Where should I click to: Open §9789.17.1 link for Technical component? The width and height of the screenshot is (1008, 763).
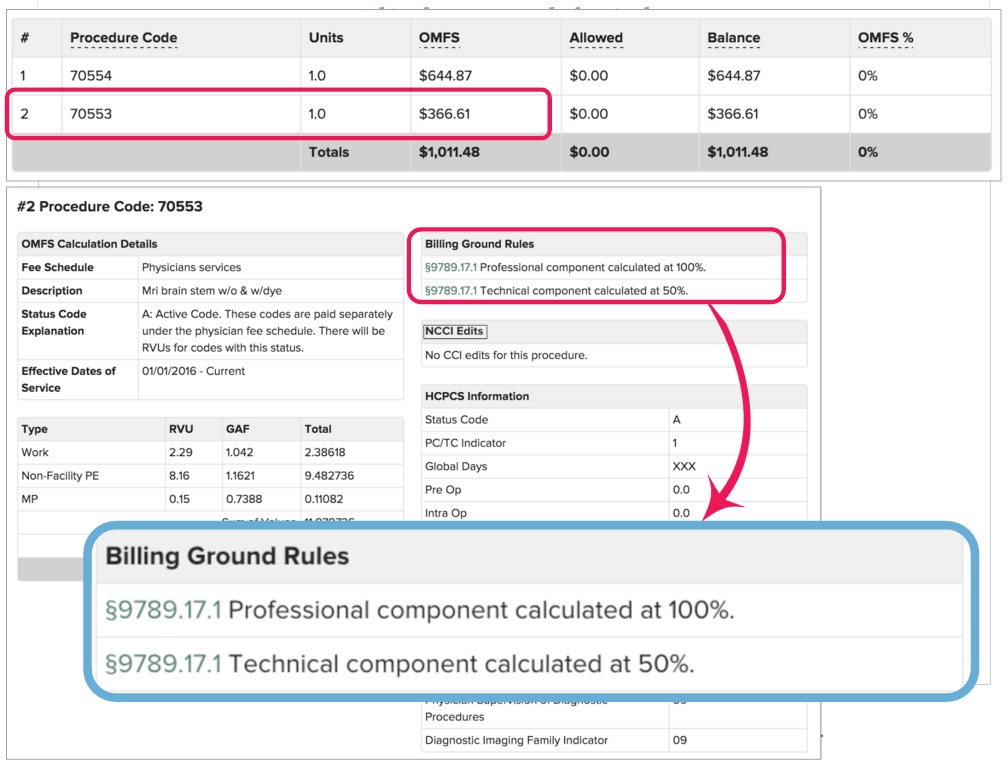point(451,291)
